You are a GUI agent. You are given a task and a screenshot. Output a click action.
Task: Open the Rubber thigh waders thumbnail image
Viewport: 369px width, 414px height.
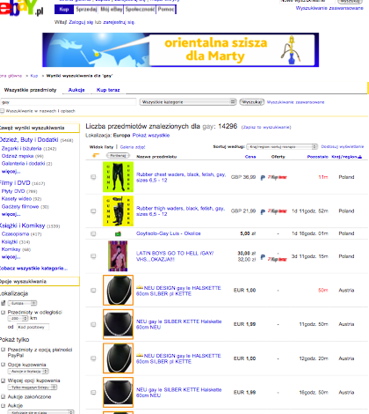(x=118, y=211)
